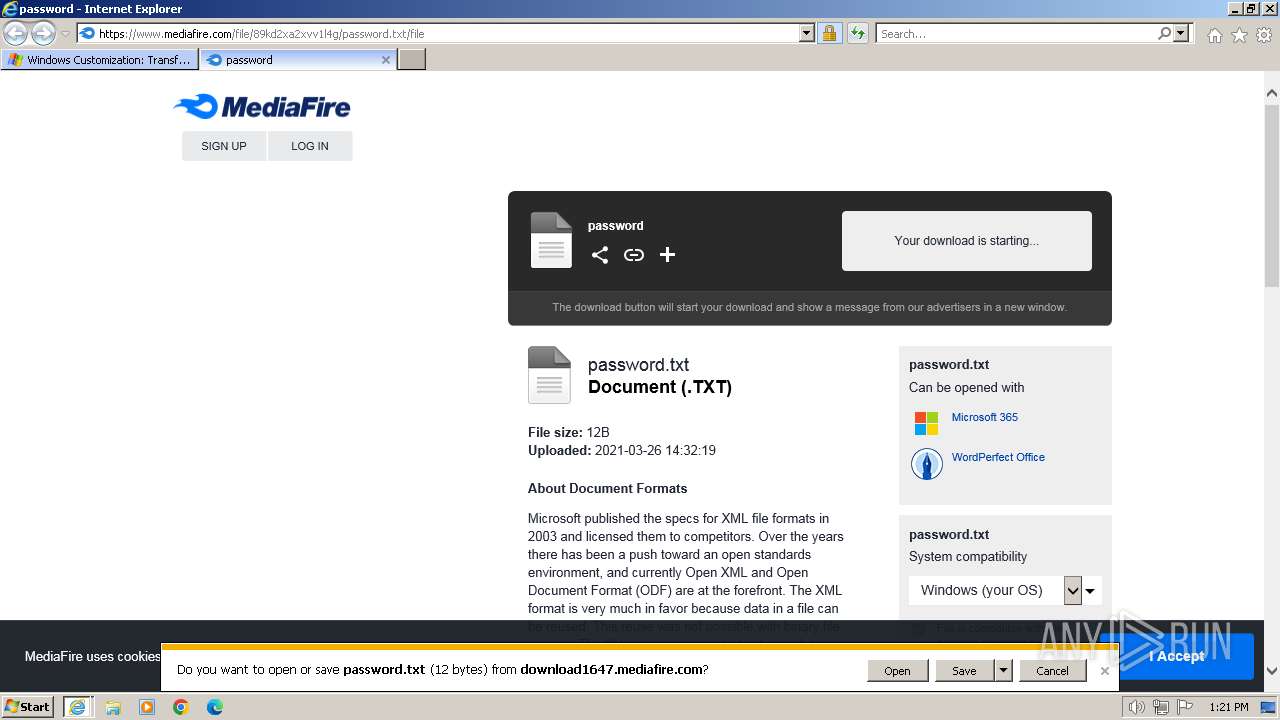Close the download notification bar
The height and width of the screenshot is (720, 1280).
(1105, 671)
